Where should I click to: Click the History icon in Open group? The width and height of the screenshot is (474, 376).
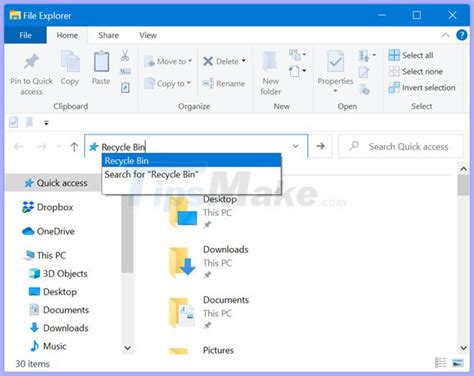pos(364,89)
